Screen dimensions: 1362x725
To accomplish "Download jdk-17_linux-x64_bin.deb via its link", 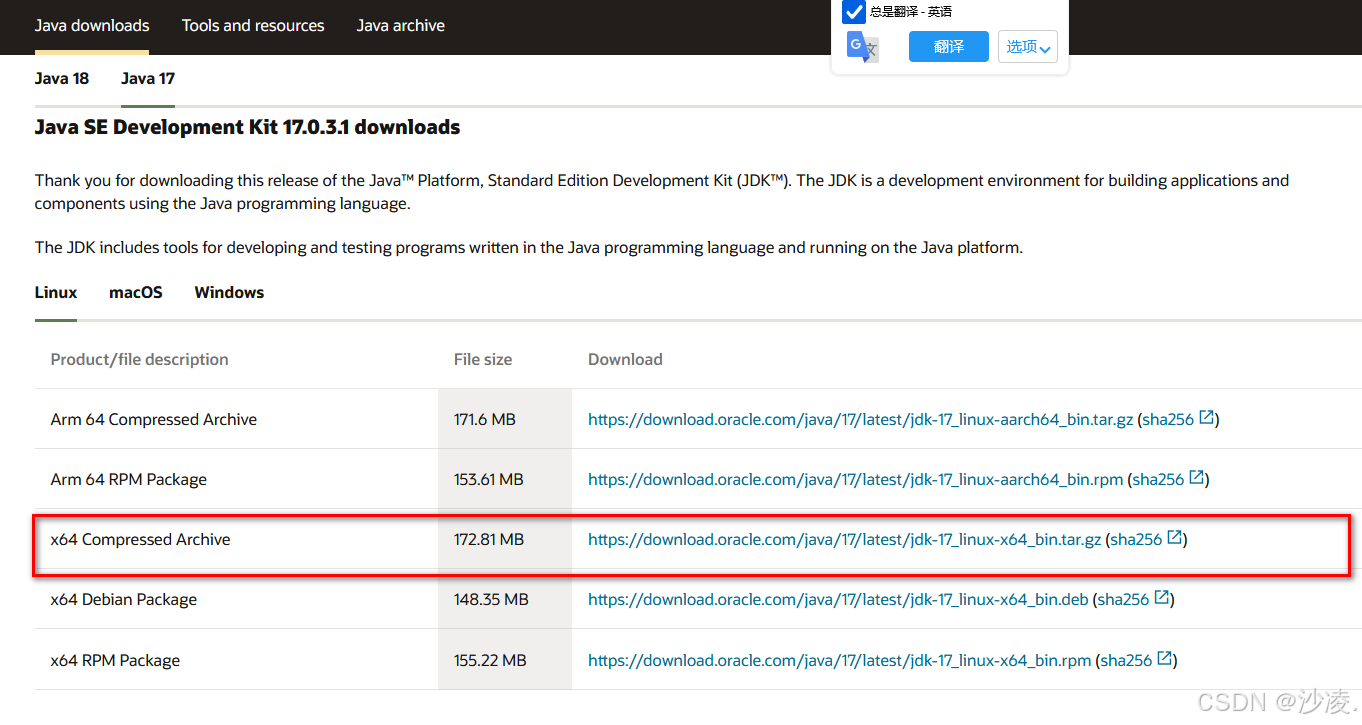I will pos(837,598).
